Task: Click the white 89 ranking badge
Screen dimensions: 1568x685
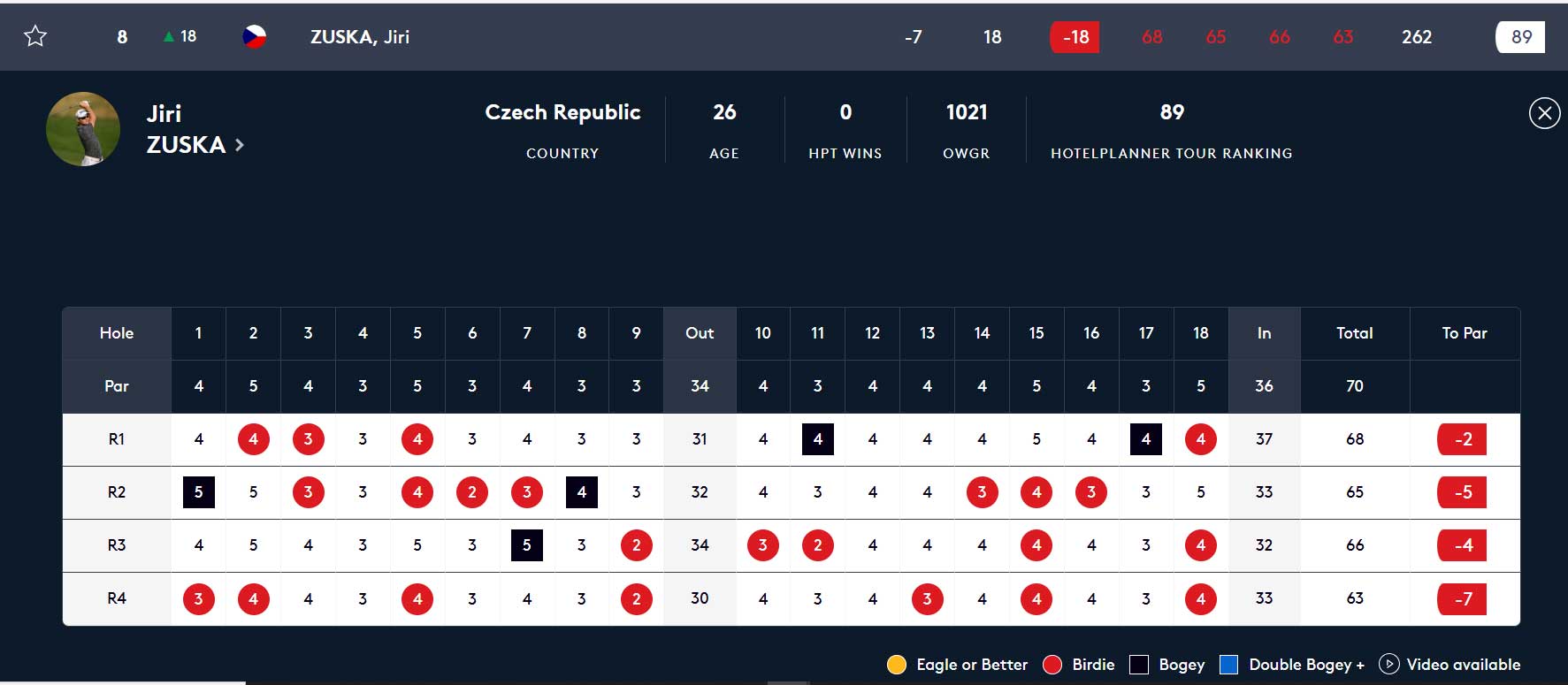Action: [1520, 37]
